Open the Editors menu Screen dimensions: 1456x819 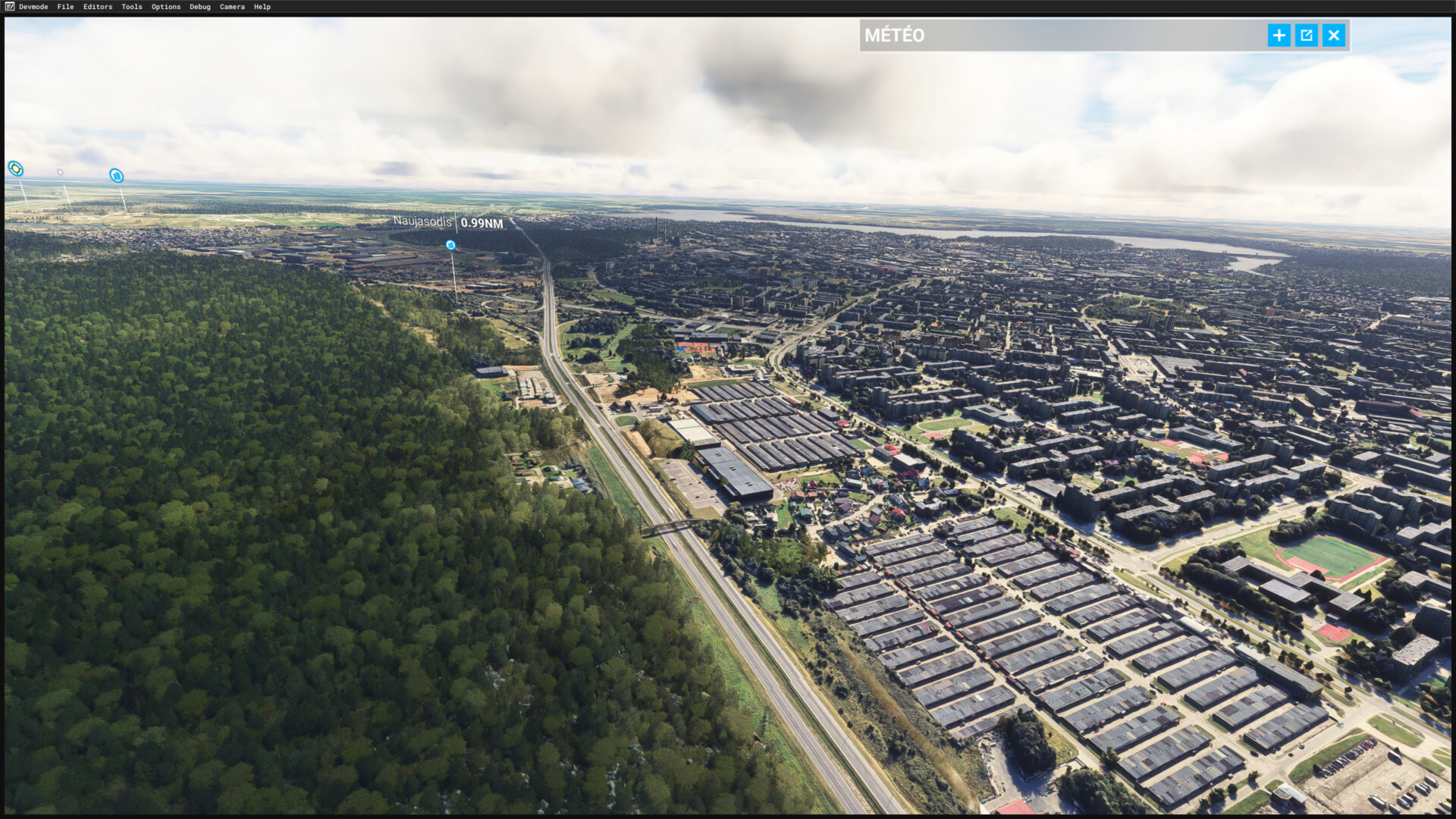click(98, 7)
